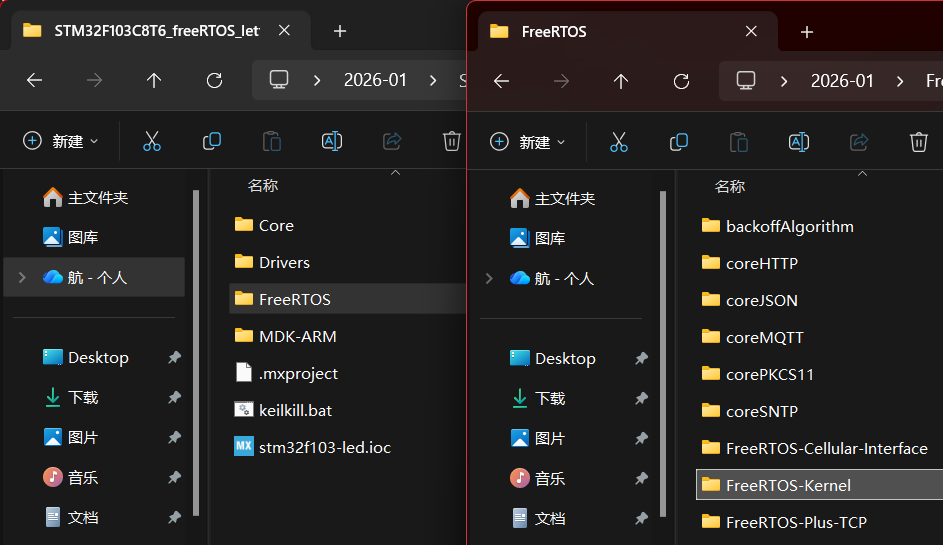Click Copy icon in left window toolbar
The width and height of the screenshot is (943, 545).
(212, 141)
